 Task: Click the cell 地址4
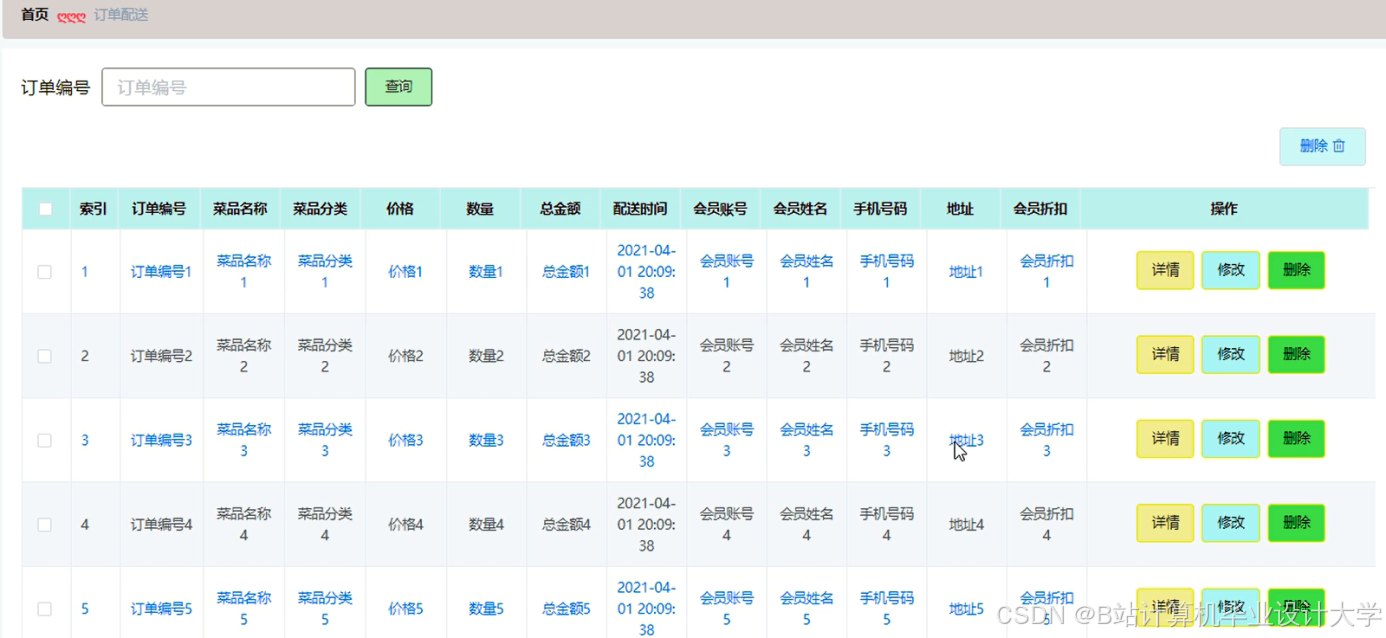[966, 524]
